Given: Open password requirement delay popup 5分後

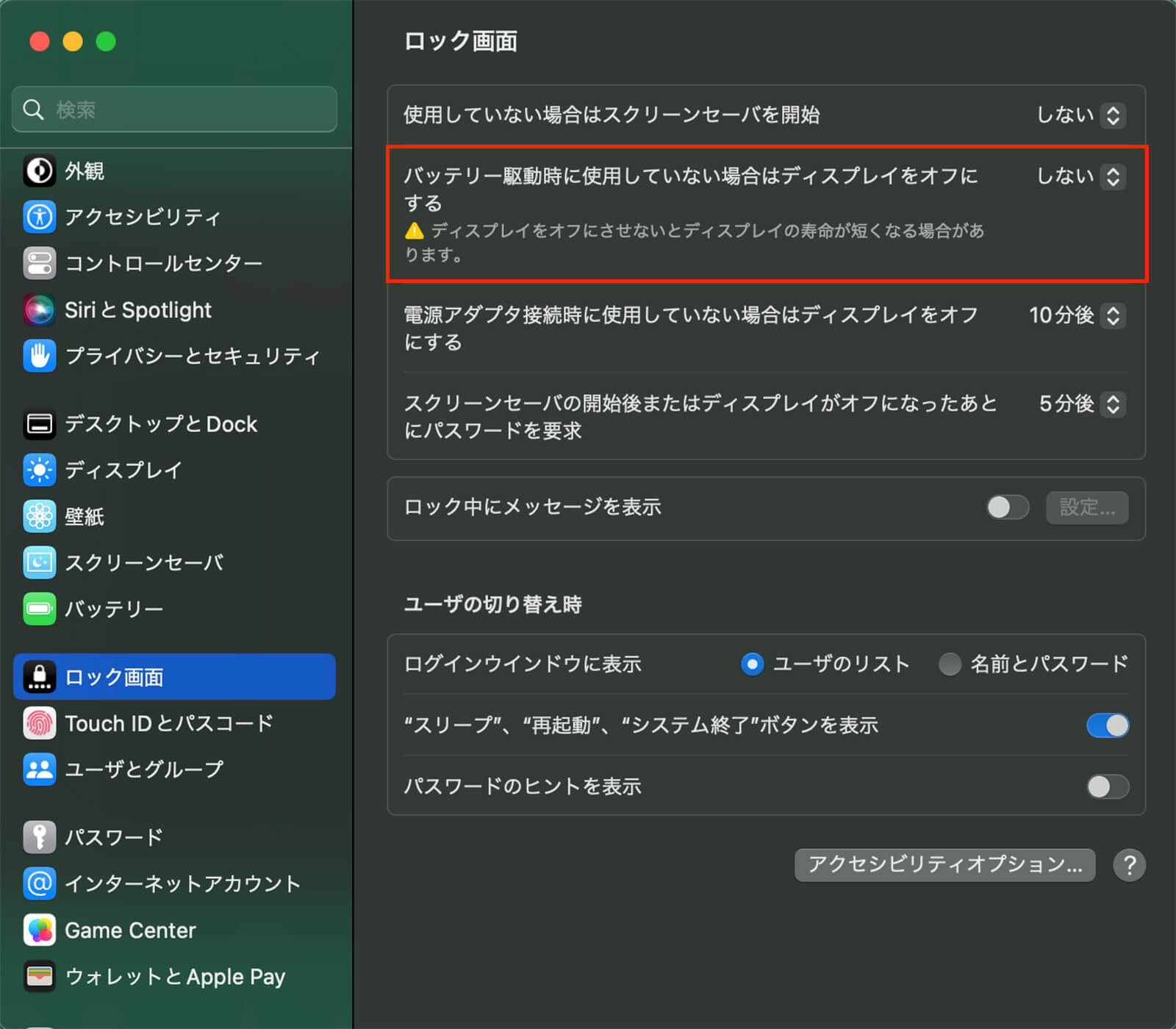Looking at the screenshot, I should [1082, 404].
